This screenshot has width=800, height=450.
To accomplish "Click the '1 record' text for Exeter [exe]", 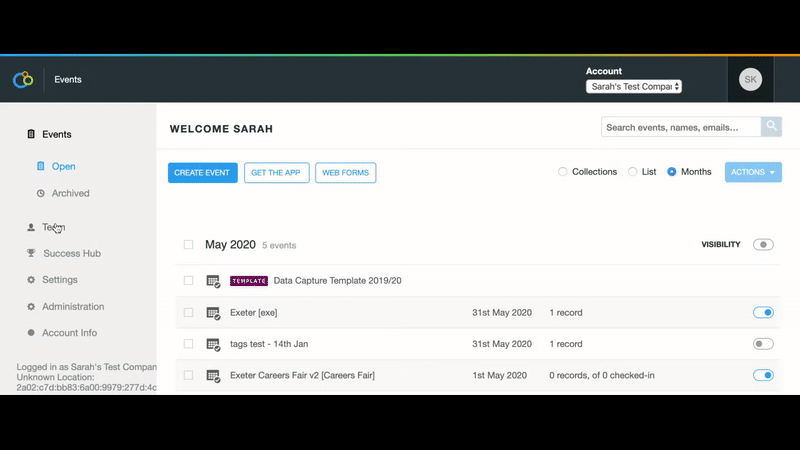I will click(566, 312).
